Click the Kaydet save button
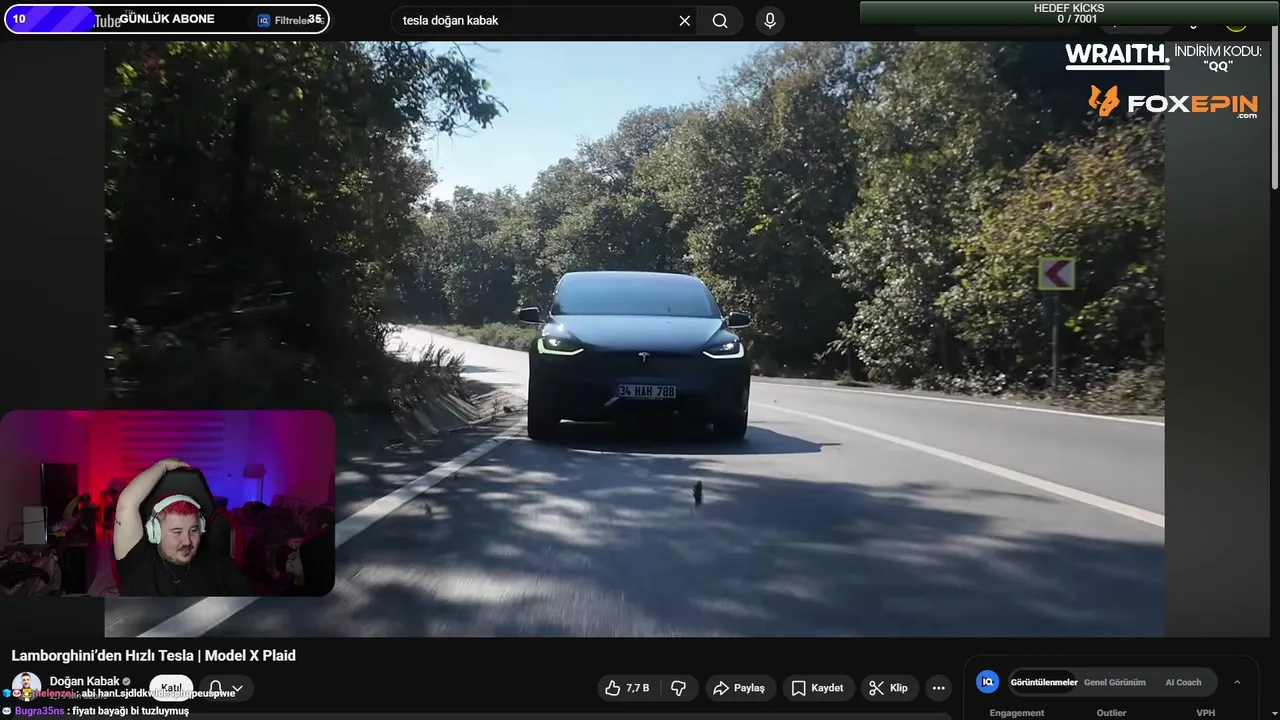This screenshot has width=1280, height=720. click(x=817, y=688)
